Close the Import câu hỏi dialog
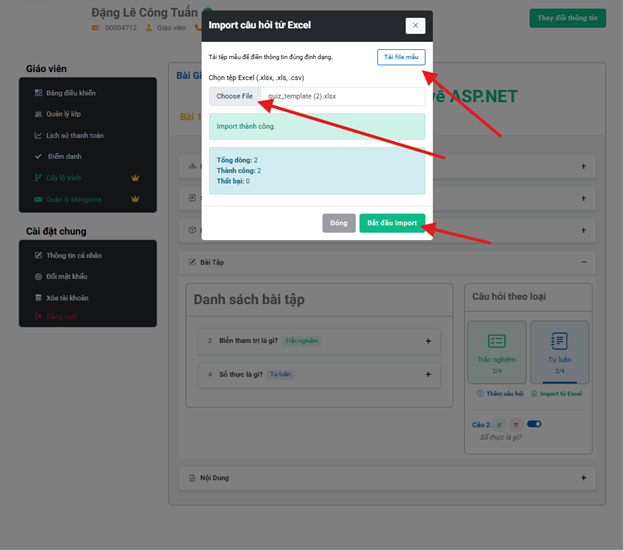The width and height of the screenshot is (624, 551). pyautogui.click(x=415, y=25)
